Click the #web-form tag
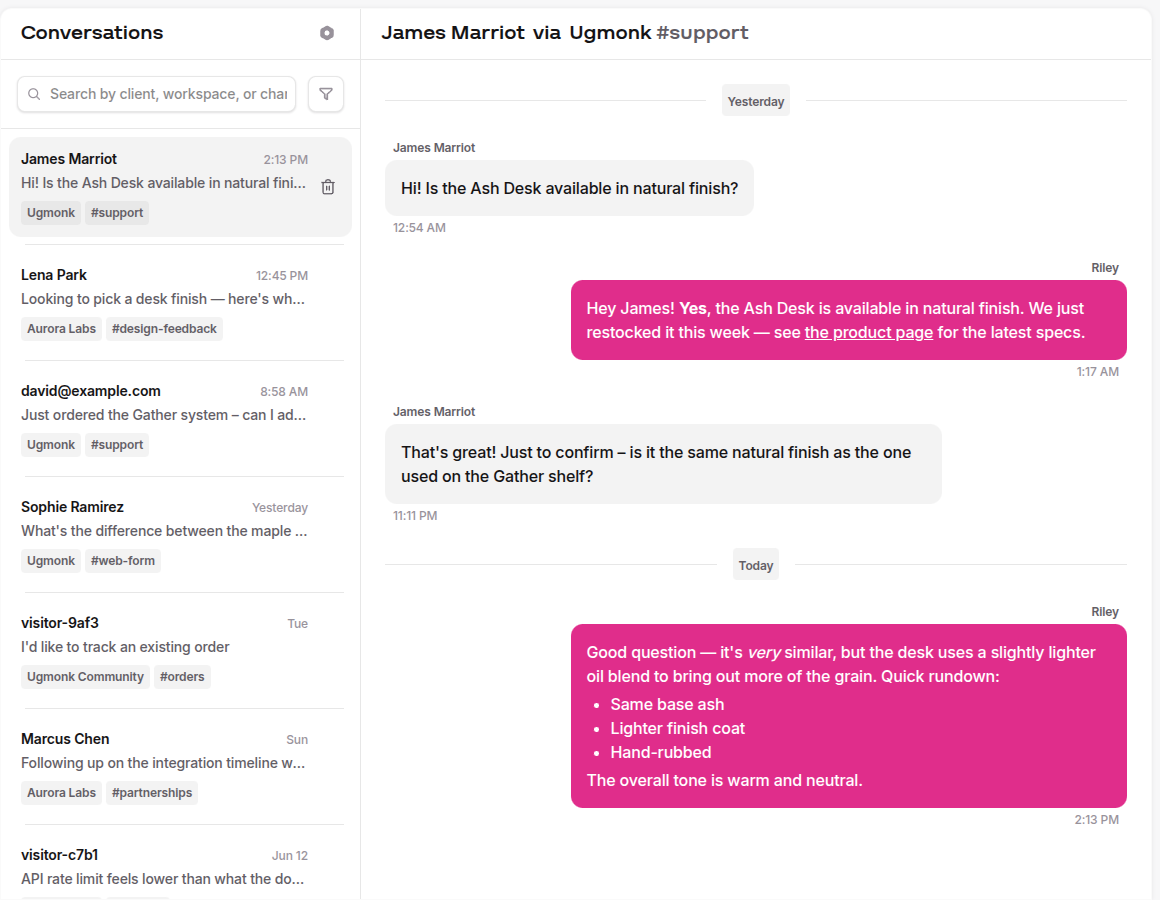This screenshot has height=900, width=1160. coord(123,561)
